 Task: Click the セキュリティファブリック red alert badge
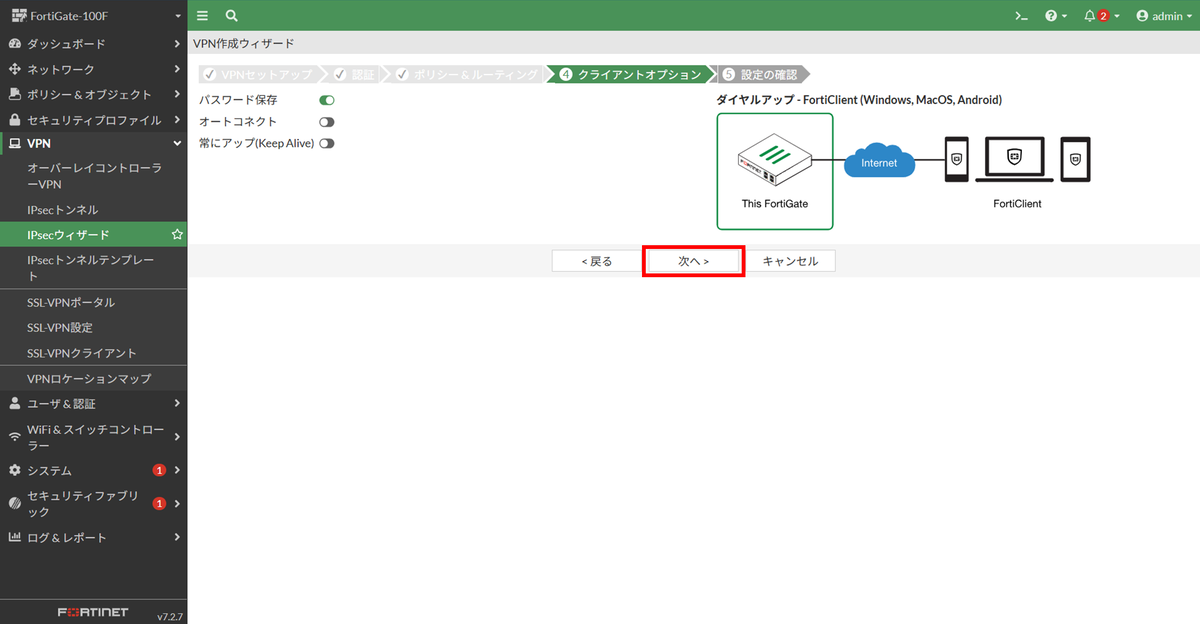point(159,504)
